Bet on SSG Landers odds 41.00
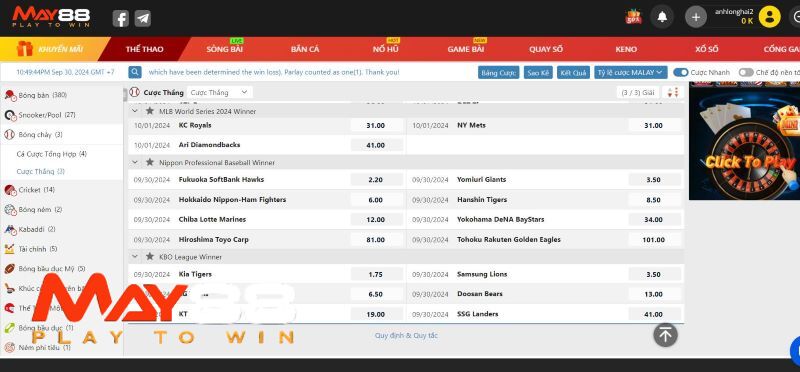Image resolution: width=800 pixels, height=372 pixels. (x=654, y=314)
